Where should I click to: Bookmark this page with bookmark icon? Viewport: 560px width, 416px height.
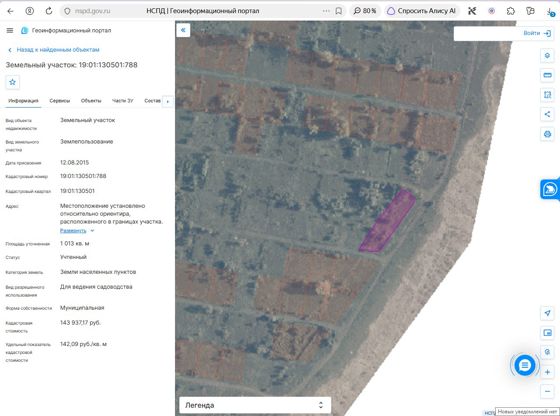(x=339, y=11)
